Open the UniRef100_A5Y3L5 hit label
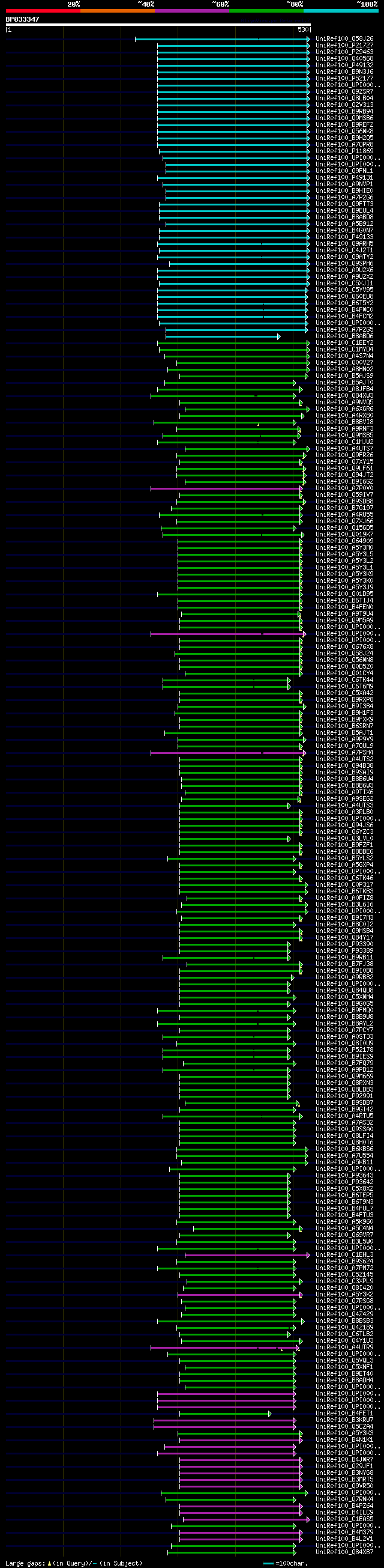 tap(344, 555)
